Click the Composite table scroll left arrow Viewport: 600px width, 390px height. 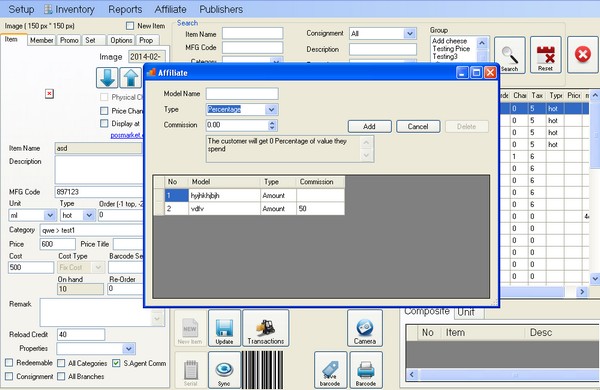tap(412, 374)
